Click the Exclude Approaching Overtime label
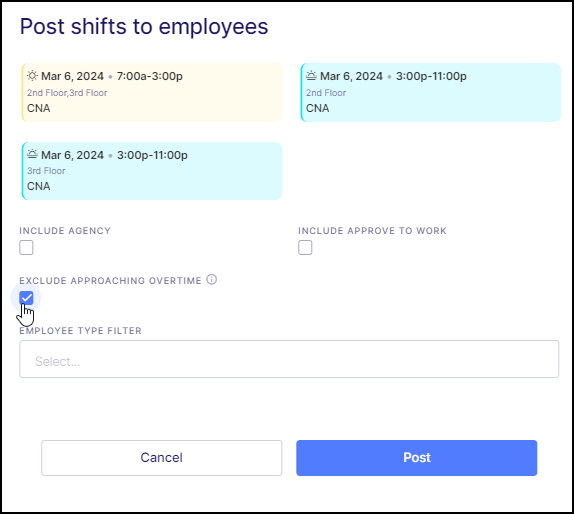 pos(110,280)
